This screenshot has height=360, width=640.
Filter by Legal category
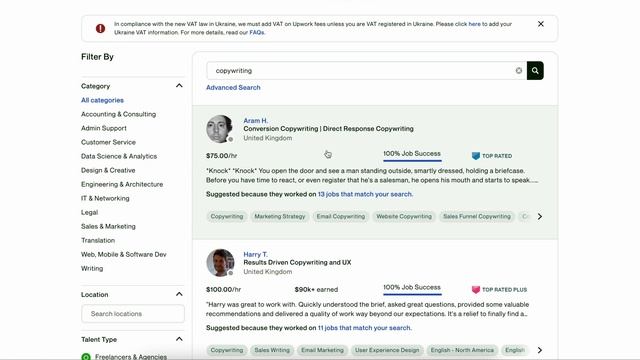89,213
